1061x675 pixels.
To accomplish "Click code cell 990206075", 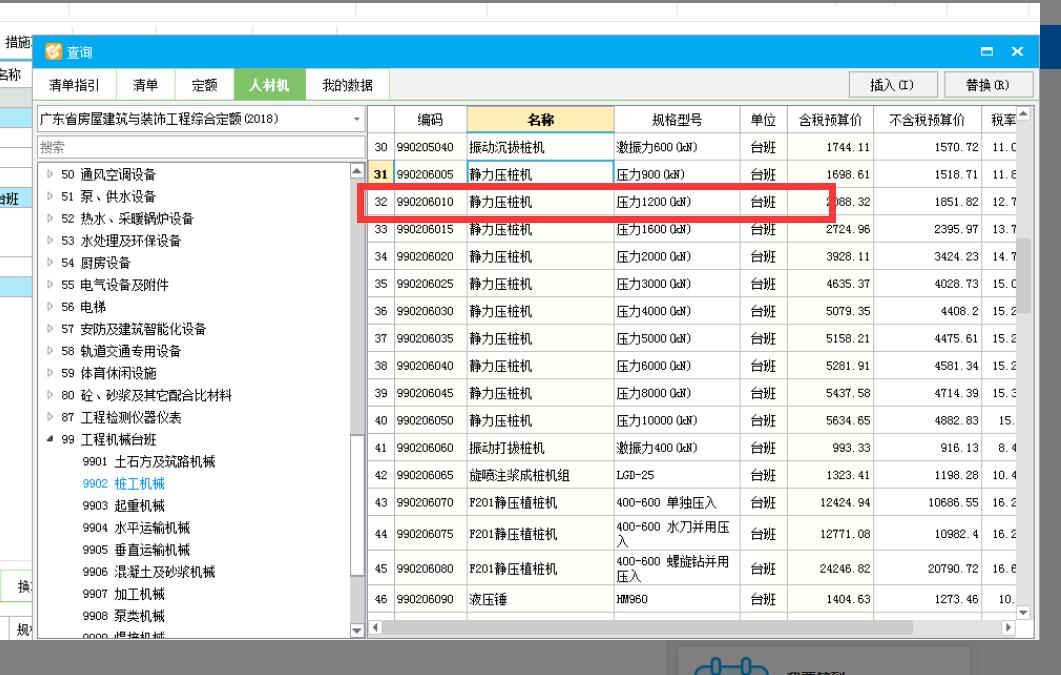I will pos(430,534).
